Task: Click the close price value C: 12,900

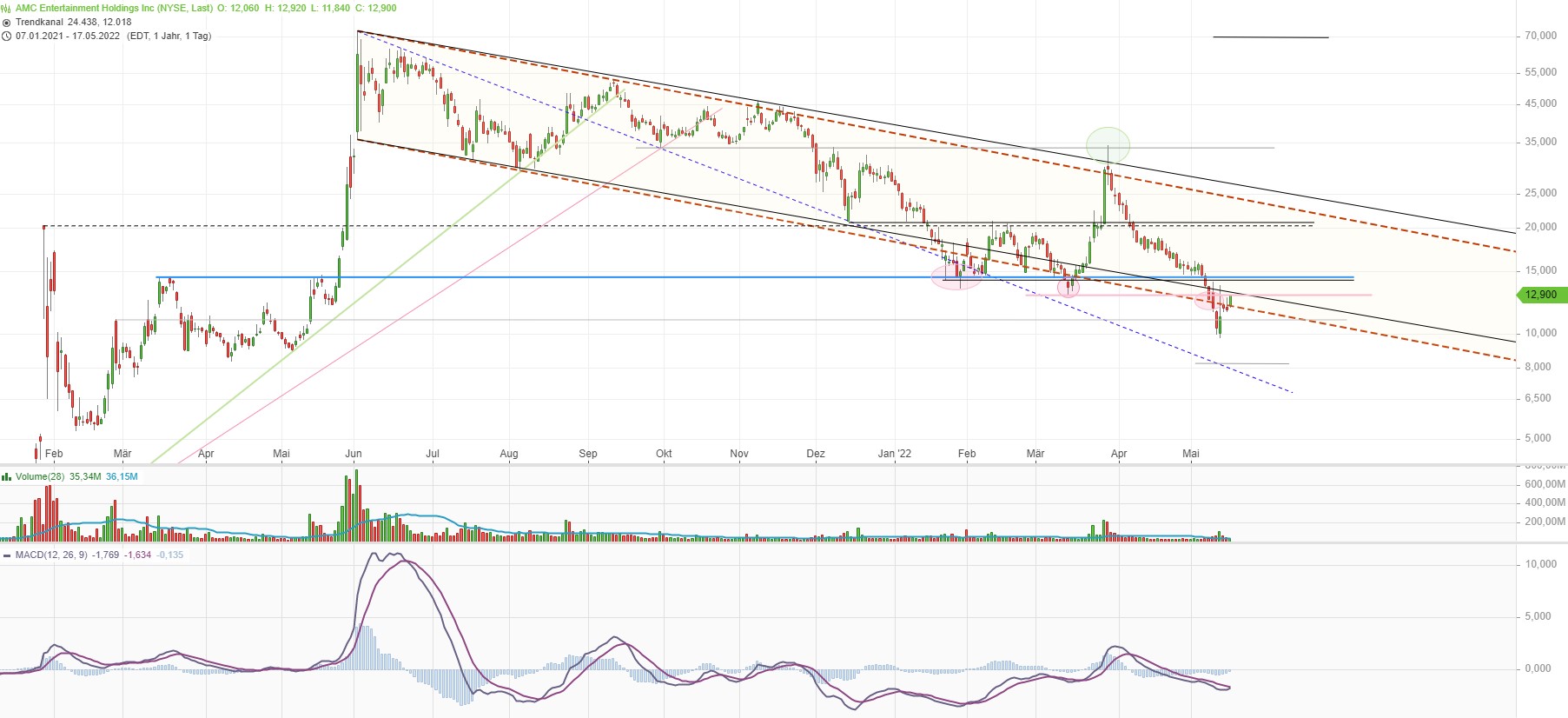Action: coord(376,8)
